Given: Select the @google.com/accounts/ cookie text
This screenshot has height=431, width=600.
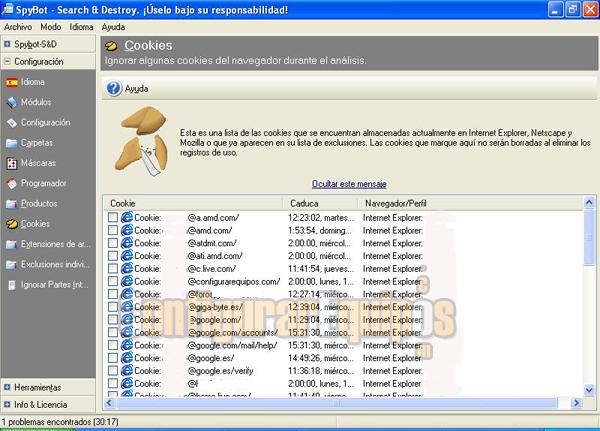Looking at the screenshot, I should pyautogui.click(x=233, y=332).
